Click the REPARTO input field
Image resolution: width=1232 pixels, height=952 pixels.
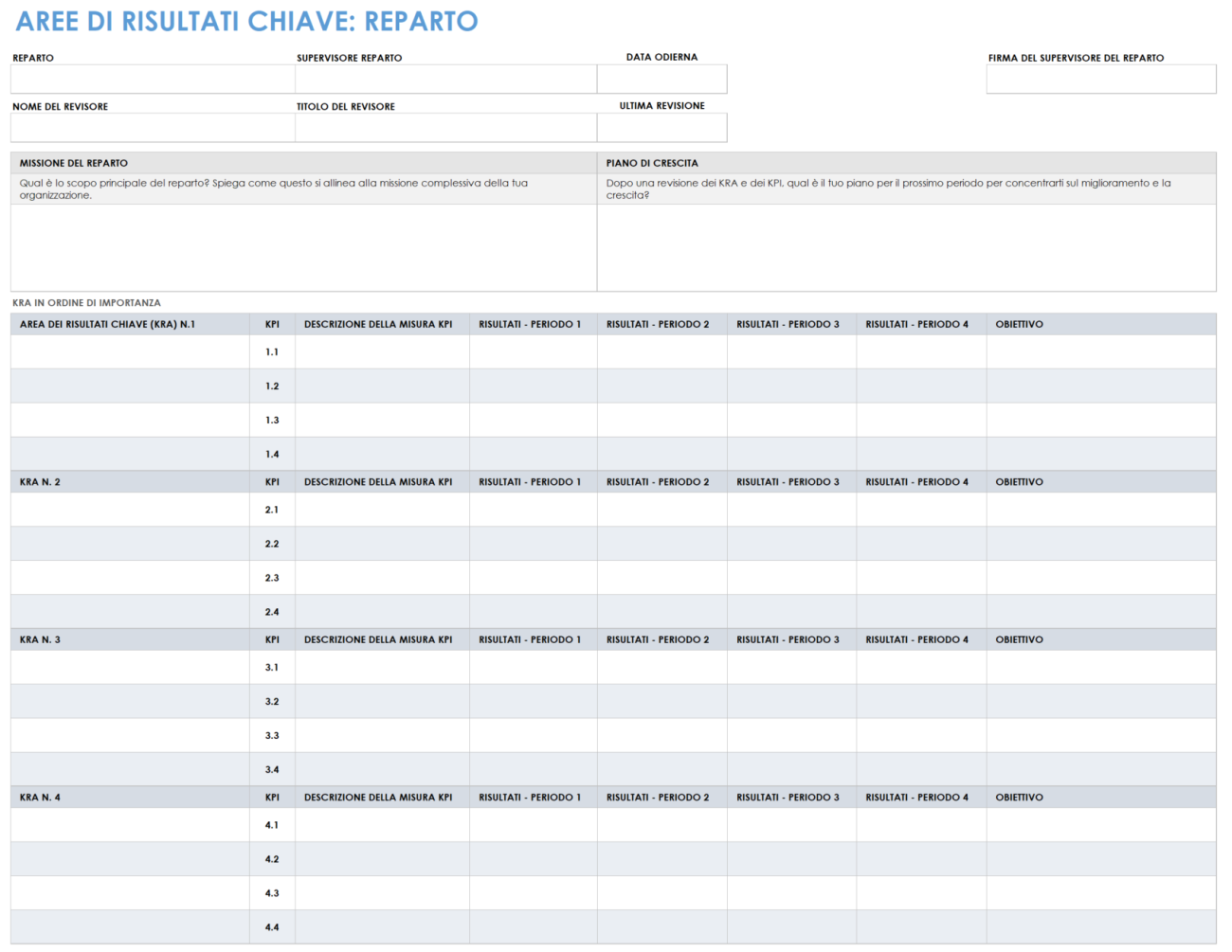(153, 79)
